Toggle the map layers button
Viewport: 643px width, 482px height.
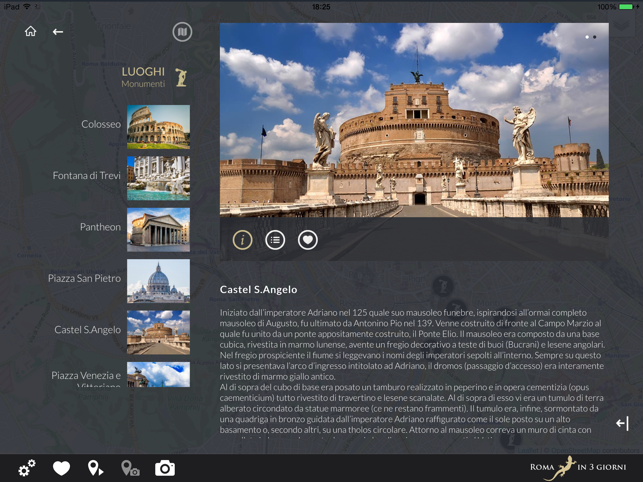click(622, 25)
